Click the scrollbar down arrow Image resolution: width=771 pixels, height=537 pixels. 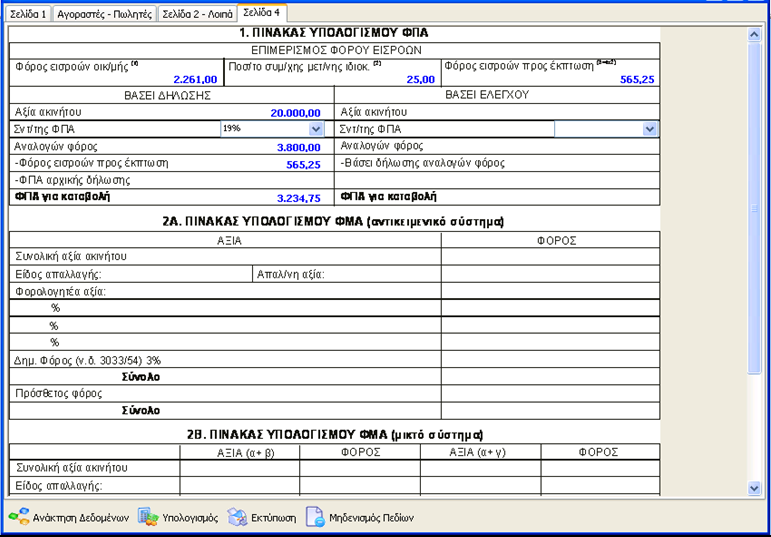[754, 487]
